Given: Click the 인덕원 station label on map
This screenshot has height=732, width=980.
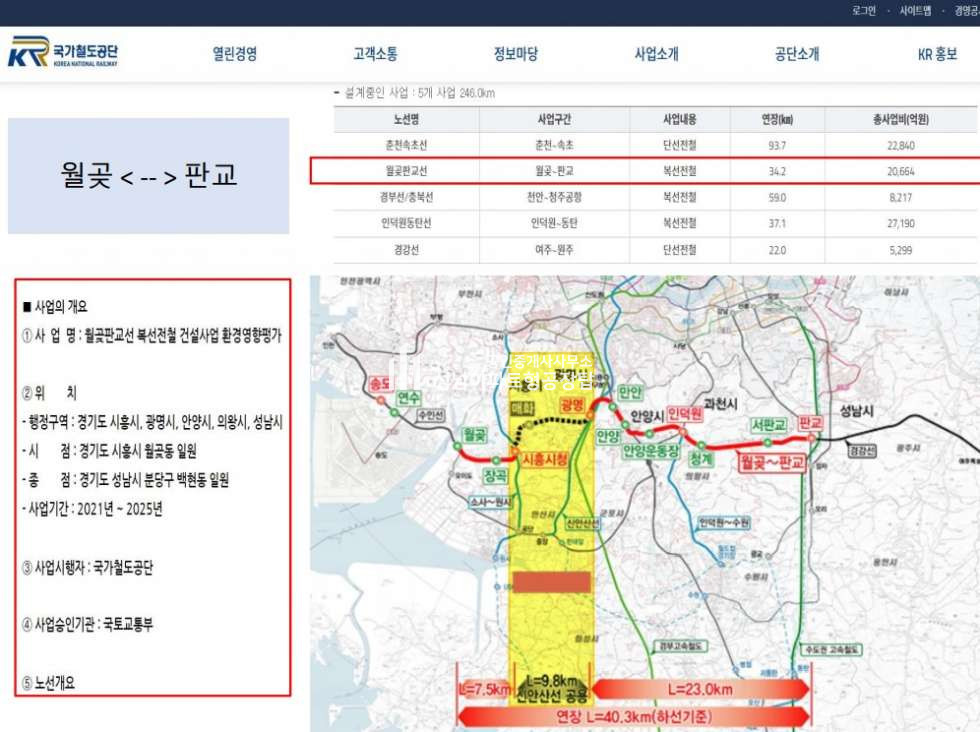Looking at the screenshot, I should 685,414.
